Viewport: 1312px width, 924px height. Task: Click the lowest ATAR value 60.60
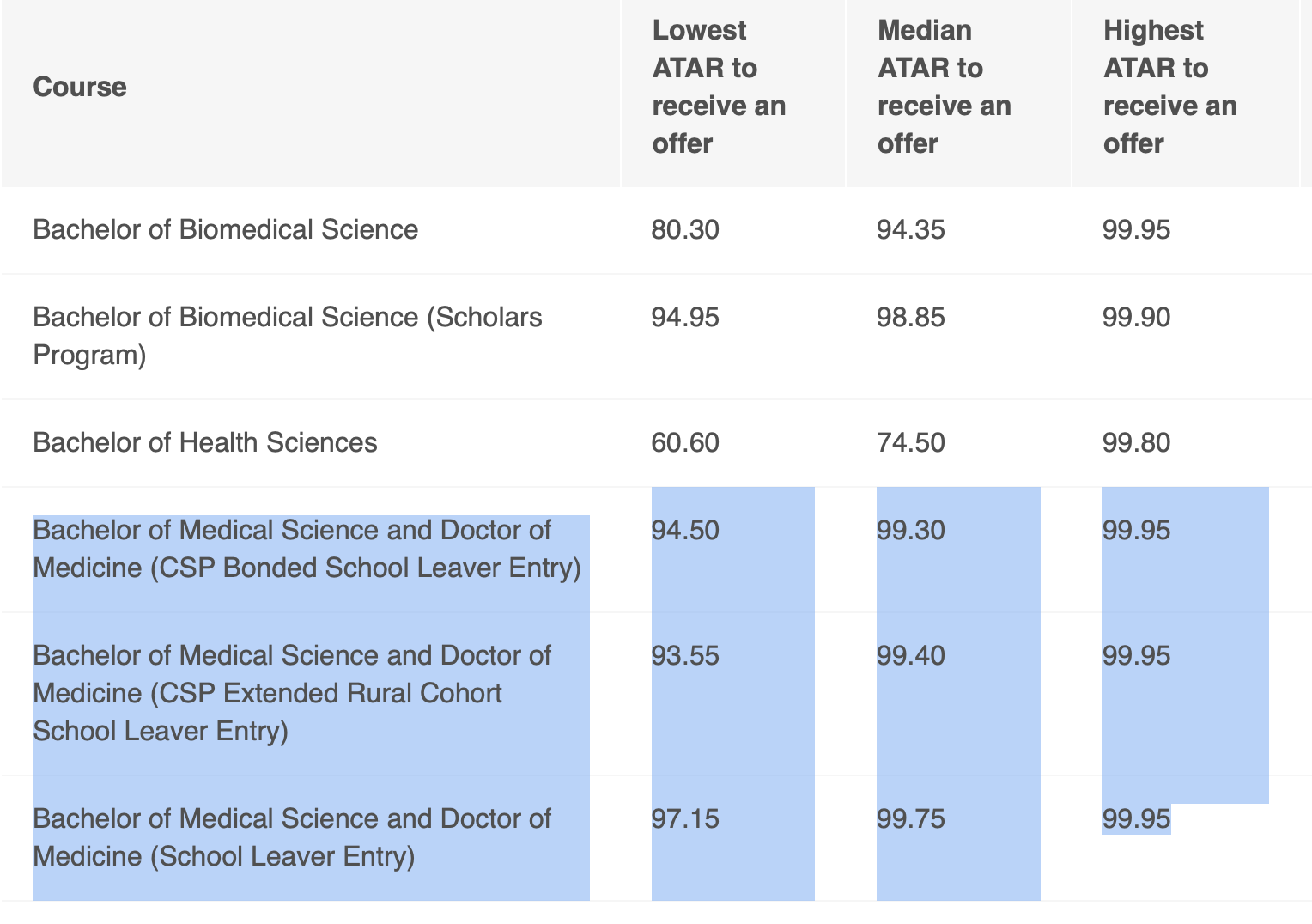click(685, 442)
